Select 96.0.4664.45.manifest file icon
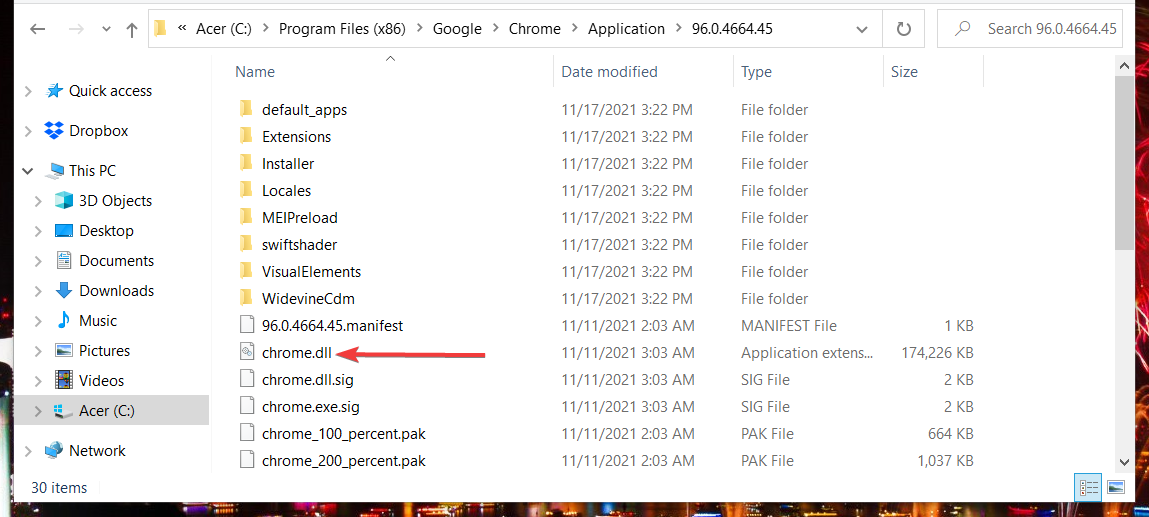This screenshot has width=1149, height=517. pos(247,325)
